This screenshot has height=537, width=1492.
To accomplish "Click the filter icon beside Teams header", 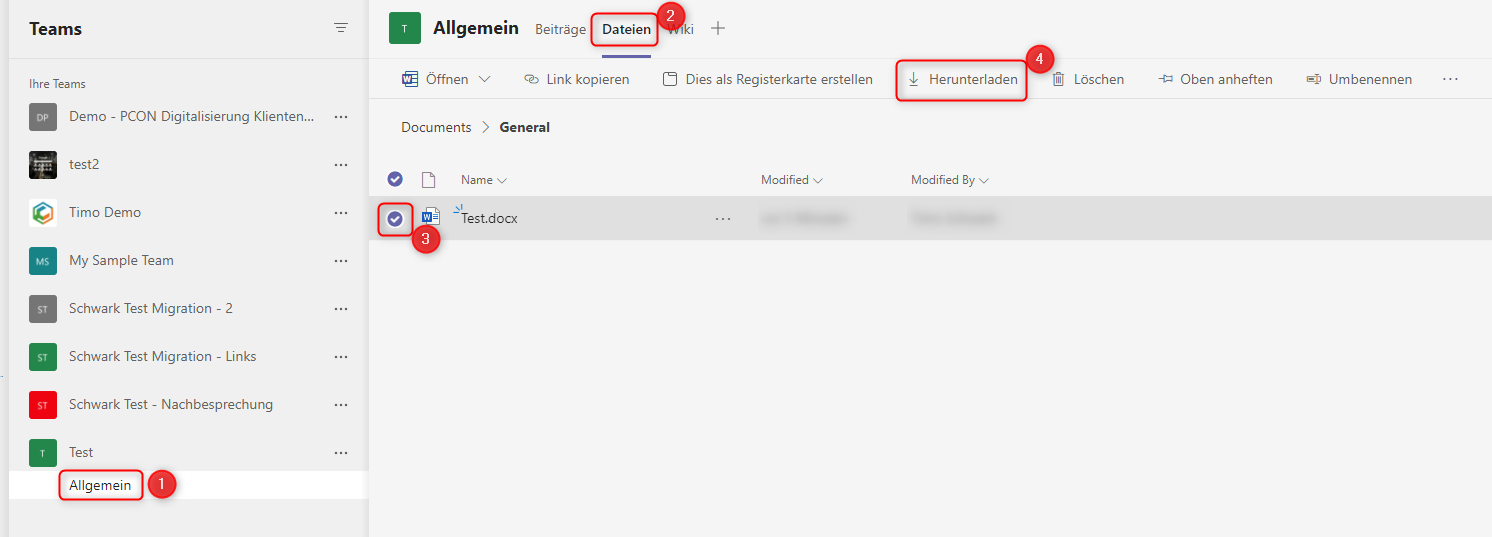I will (x=341, y=28).
